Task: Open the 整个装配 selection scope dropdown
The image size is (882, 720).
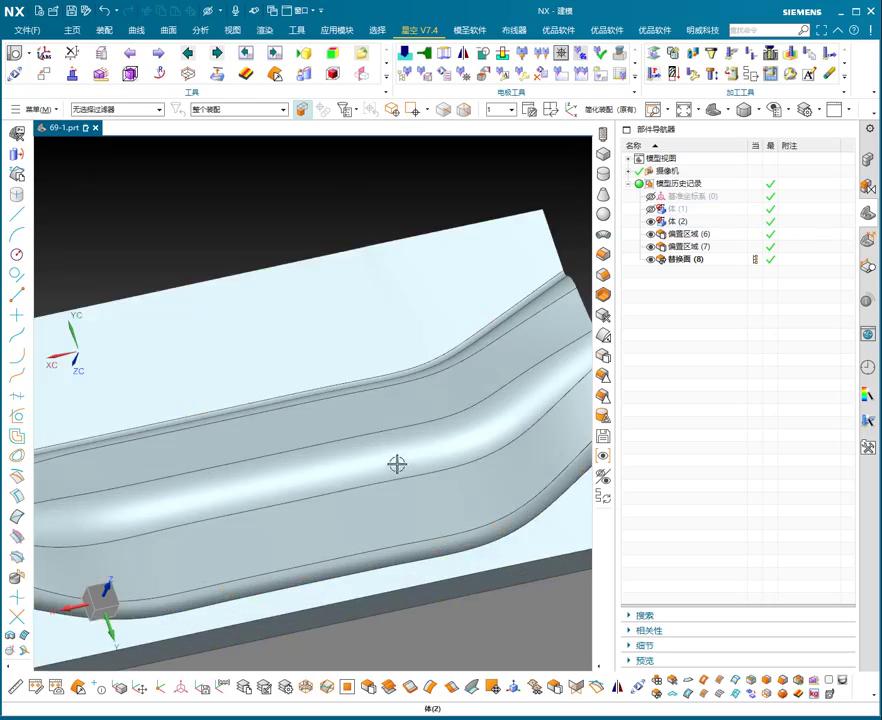Action: 283,110
